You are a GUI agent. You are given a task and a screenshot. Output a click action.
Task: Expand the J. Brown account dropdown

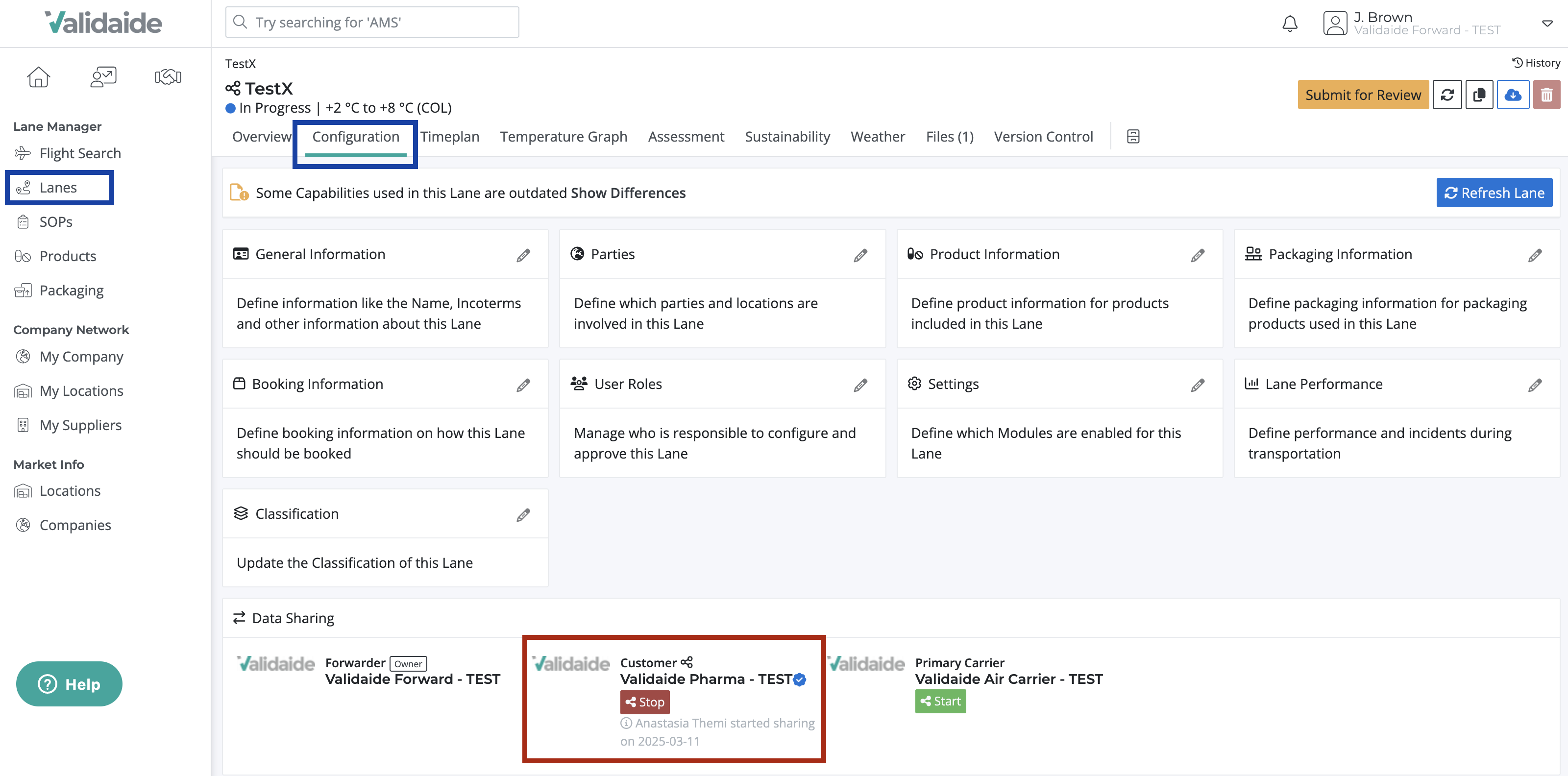tap(1547, 24)
